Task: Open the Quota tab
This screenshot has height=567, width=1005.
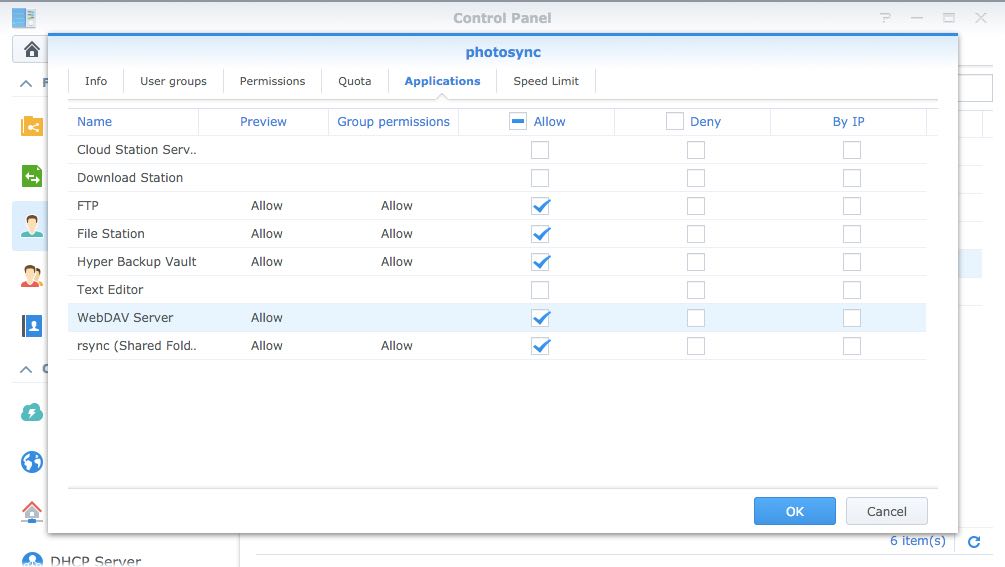Action: 354,81
